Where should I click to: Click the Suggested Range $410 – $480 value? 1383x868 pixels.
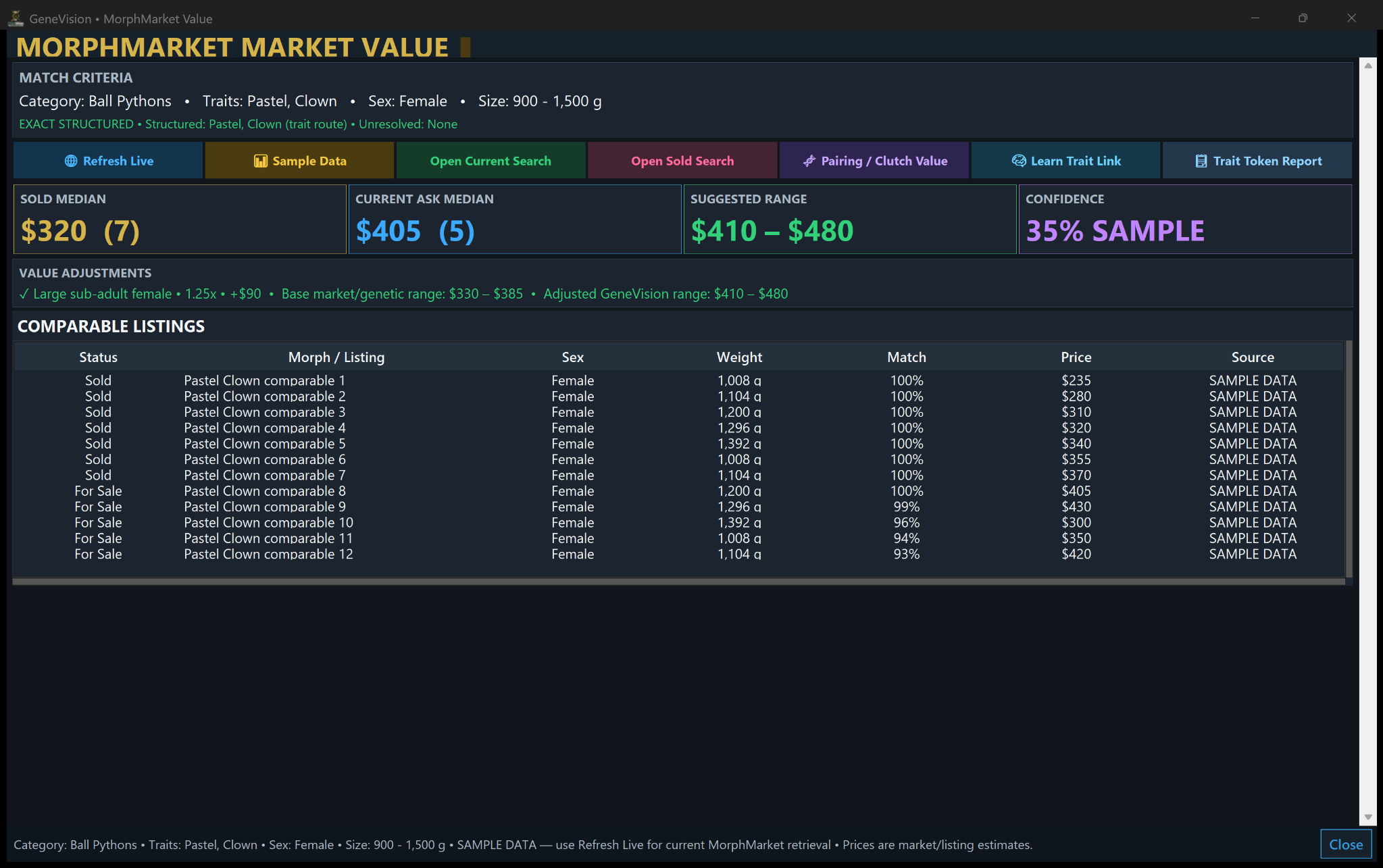click(772, 231)
